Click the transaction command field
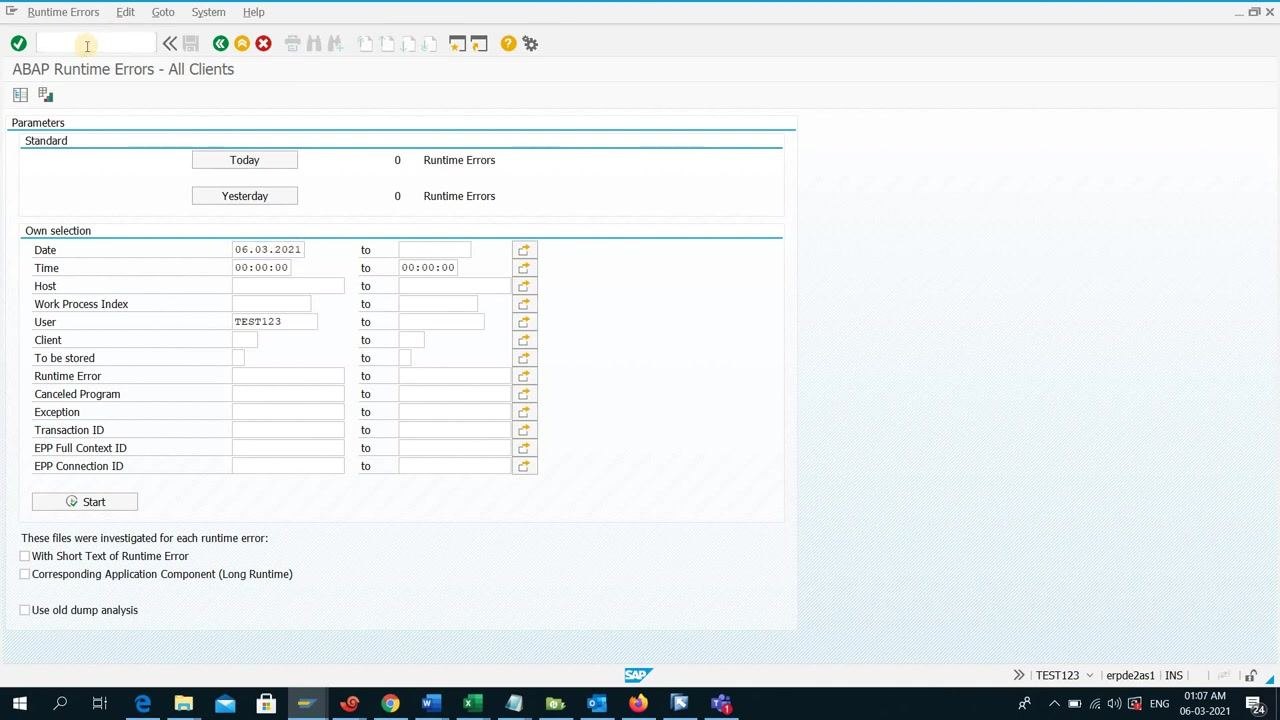This screenshot has width=1280, height=720. pos(96,43)
